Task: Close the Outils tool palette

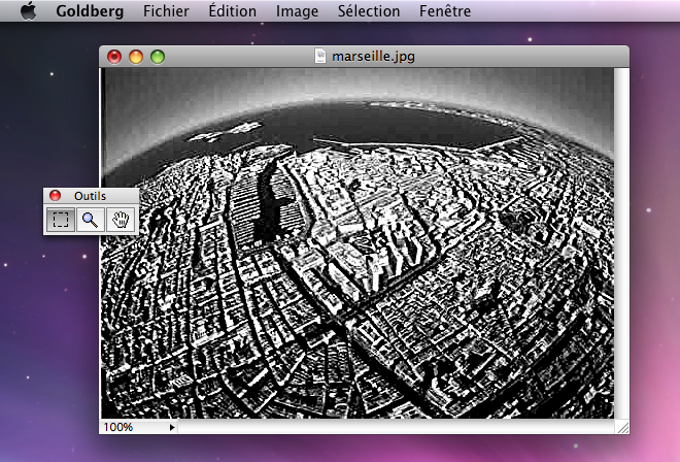Action: tap(55, 196)
